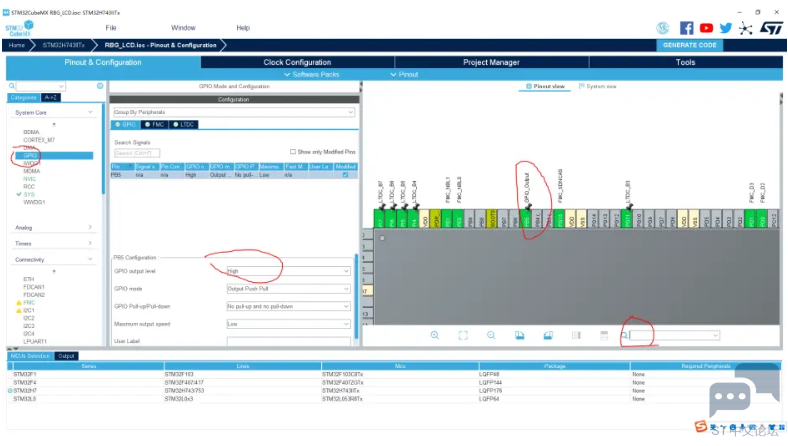
Task: Select RCC in the System Core list
Action: tap(29, 187)
